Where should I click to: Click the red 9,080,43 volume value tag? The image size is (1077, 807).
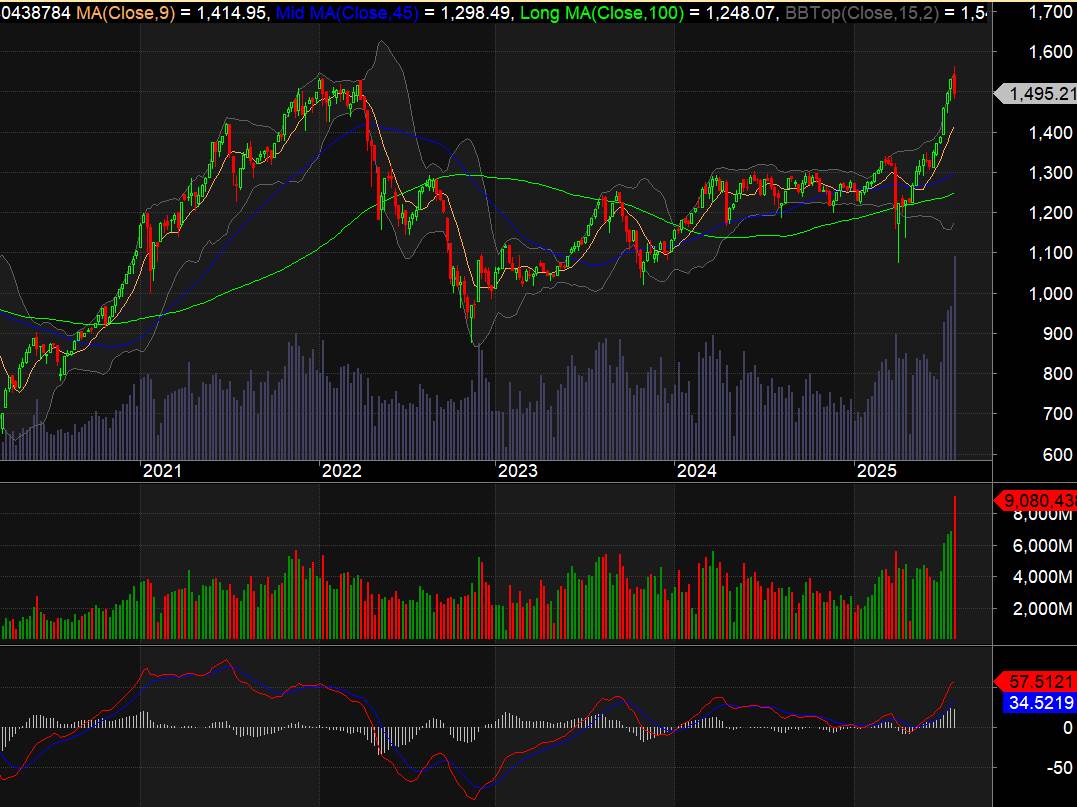click(x=1036, y=501)
